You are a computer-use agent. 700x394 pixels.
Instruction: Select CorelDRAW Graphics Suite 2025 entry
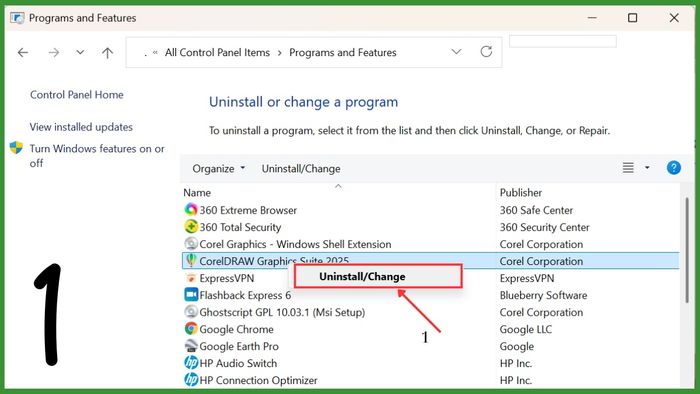(274, 261)
